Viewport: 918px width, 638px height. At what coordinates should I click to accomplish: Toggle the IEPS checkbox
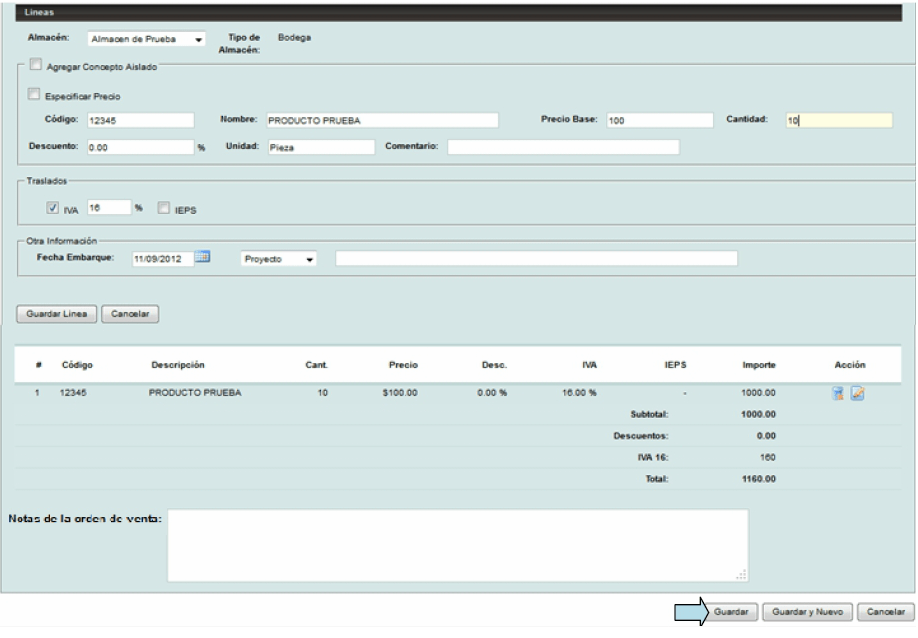tap(163, 207)
